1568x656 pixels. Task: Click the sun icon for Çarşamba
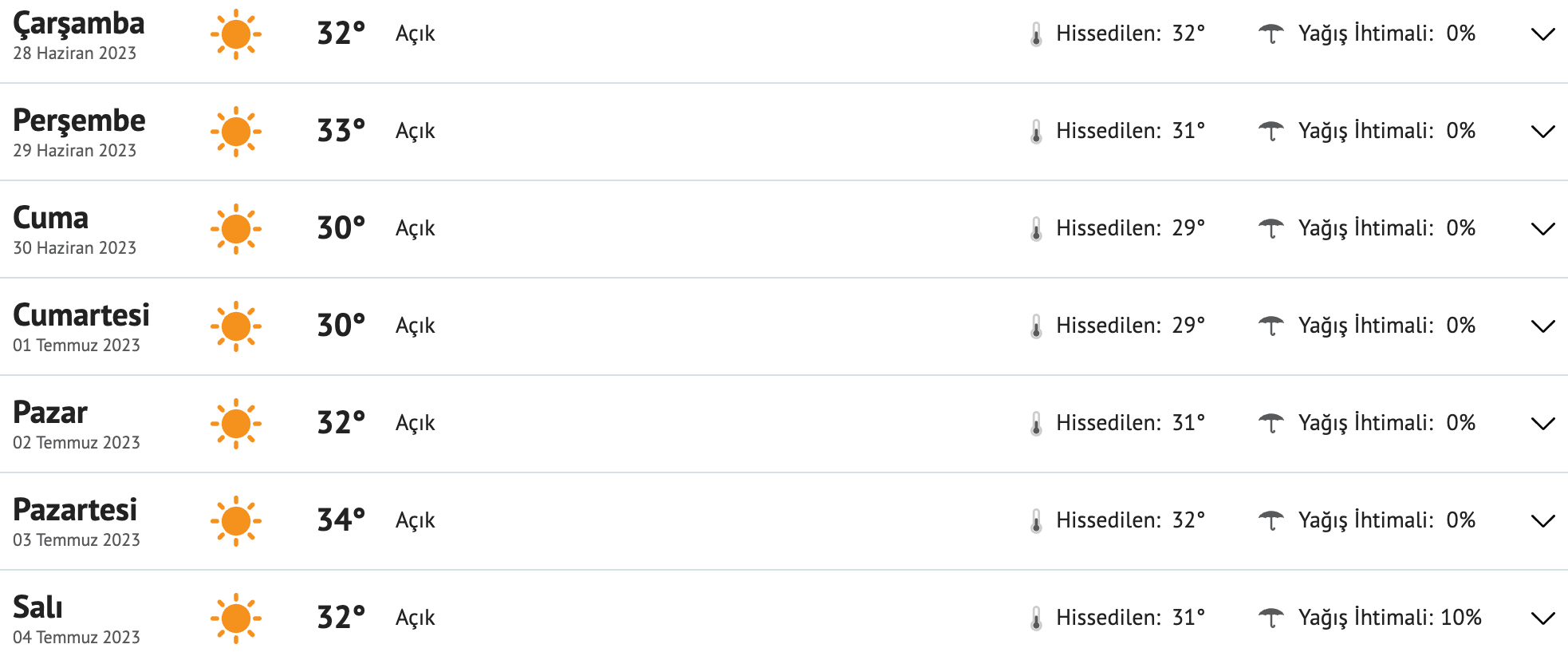click(236, 34)
